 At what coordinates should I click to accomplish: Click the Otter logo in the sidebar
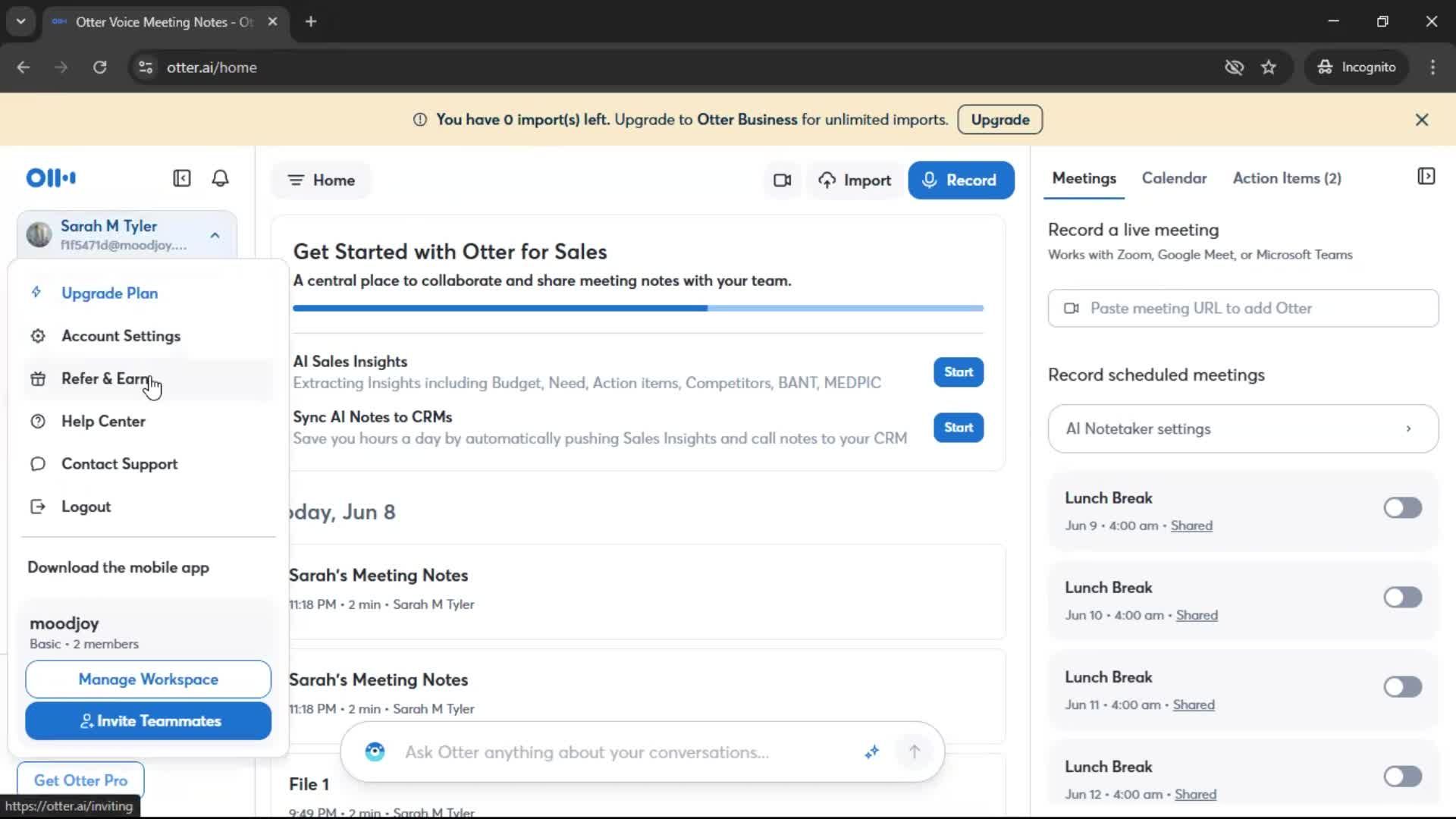[x=51, y=178]
